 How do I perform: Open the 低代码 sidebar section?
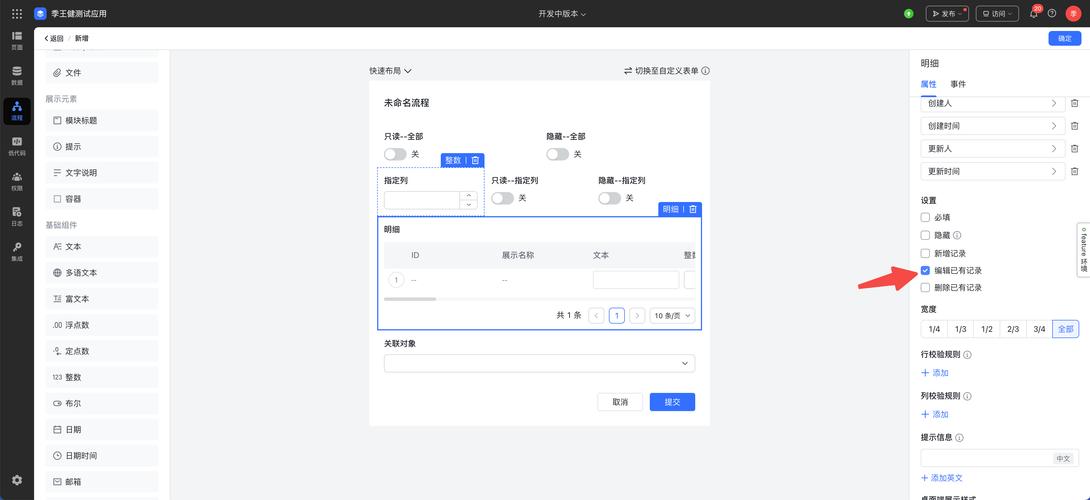pos(17,145)
